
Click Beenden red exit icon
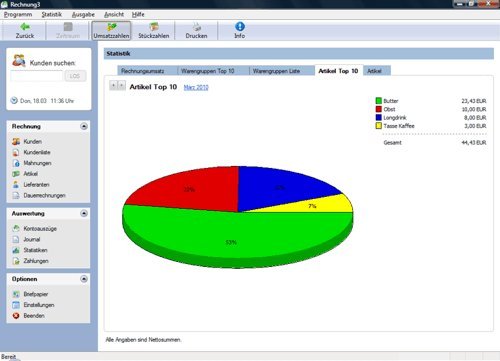(x=16, y=315)
